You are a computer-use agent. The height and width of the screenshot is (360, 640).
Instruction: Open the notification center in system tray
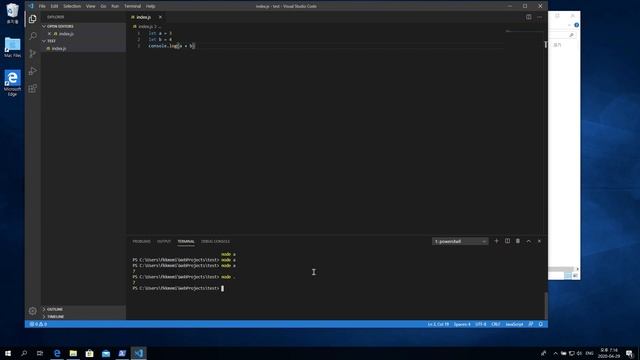coord(629,353)
